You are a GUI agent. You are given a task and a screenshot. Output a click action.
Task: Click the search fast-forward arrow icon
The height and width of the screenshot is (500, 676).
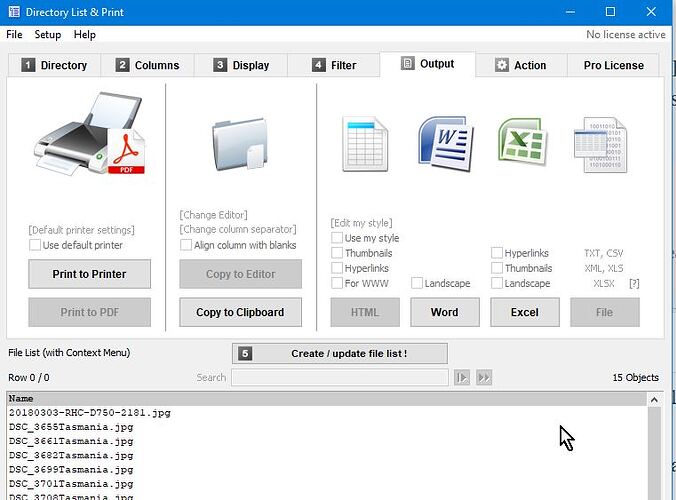(484, 378)
